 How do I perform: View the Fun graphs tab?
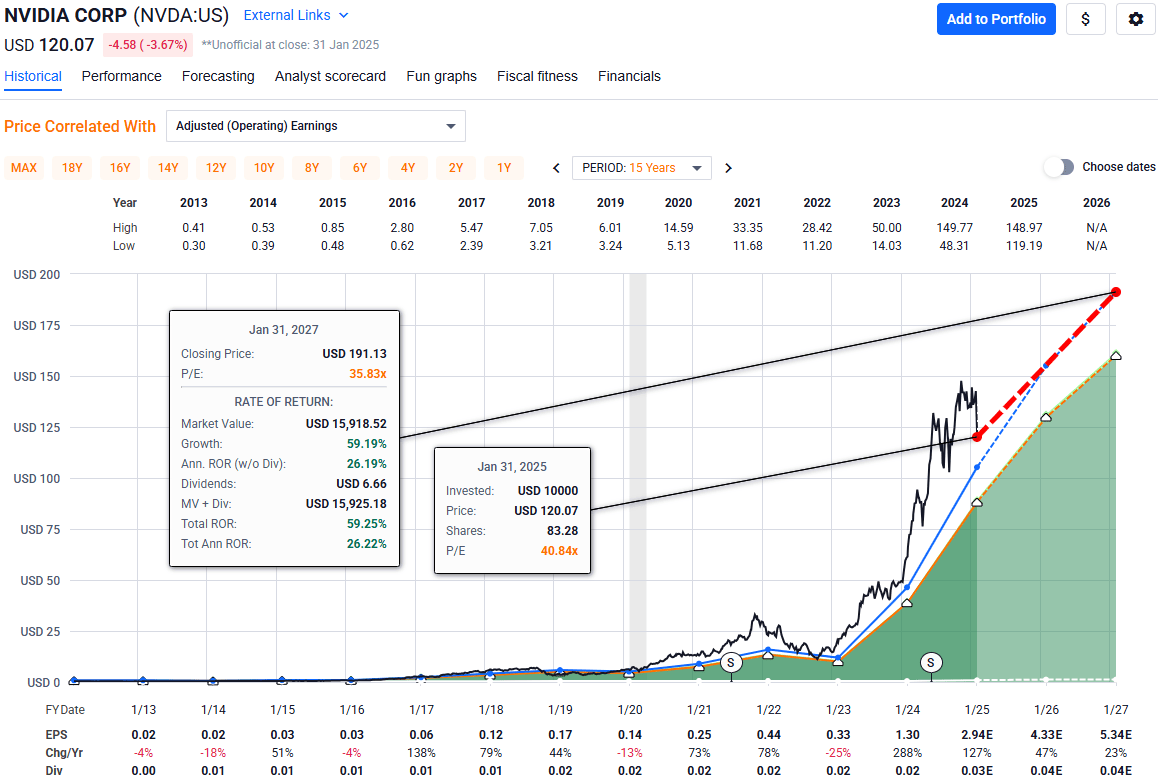click(441, 76)
